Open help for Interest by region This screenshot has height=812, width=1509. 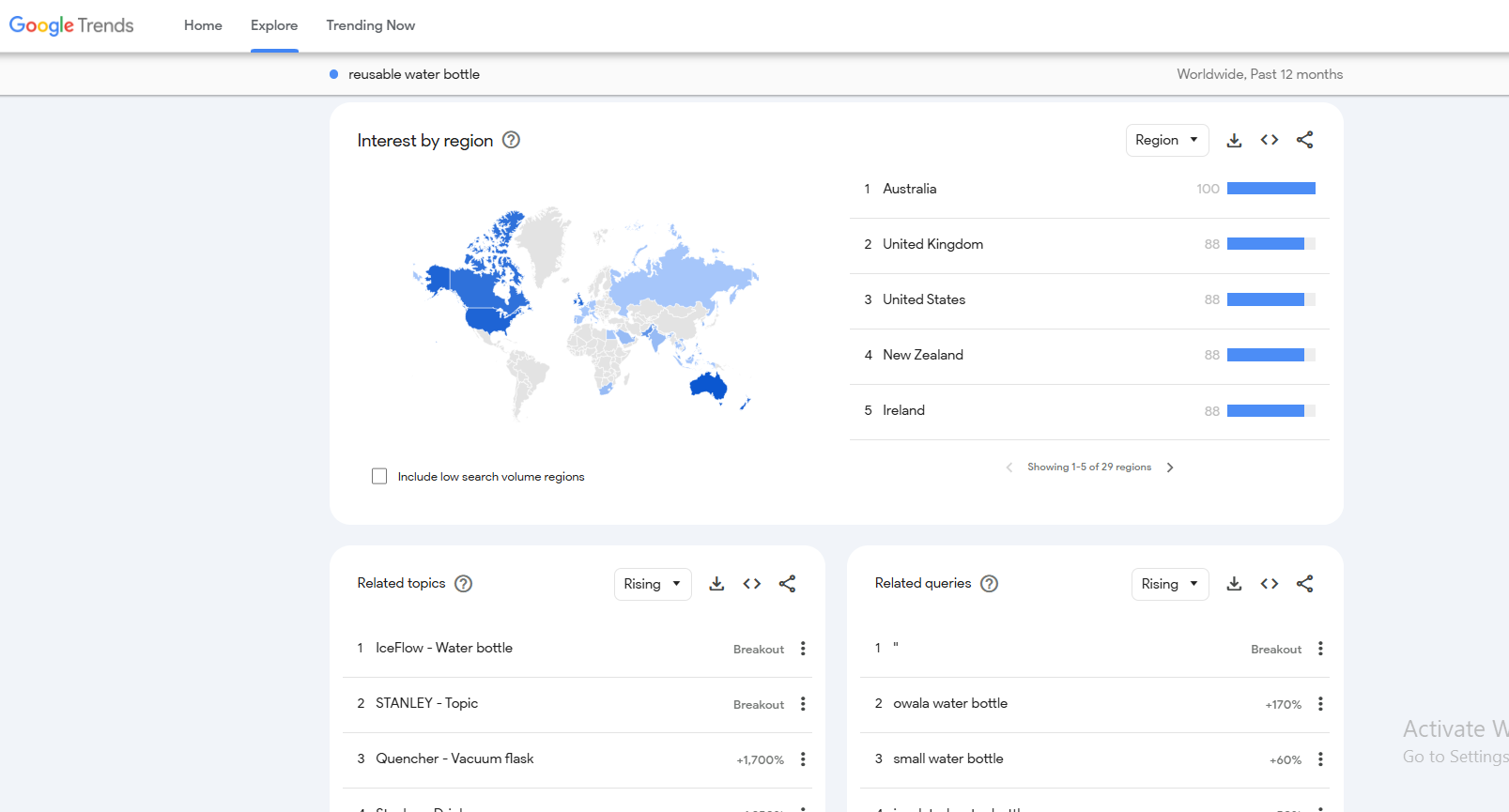click(511, 140)
